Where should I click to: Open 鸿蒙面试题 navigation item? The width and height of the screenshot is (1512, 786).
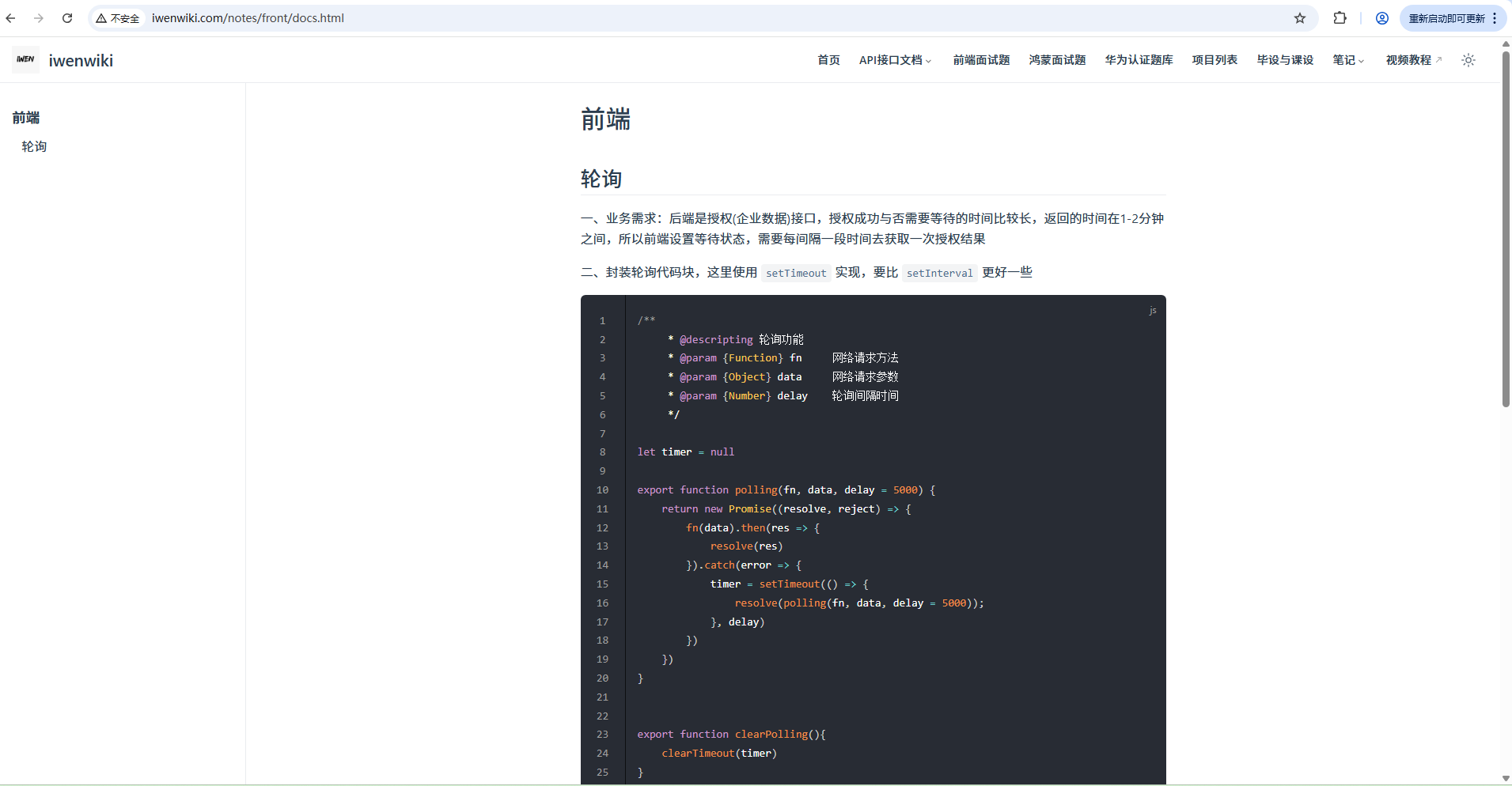pos(1057,60)
